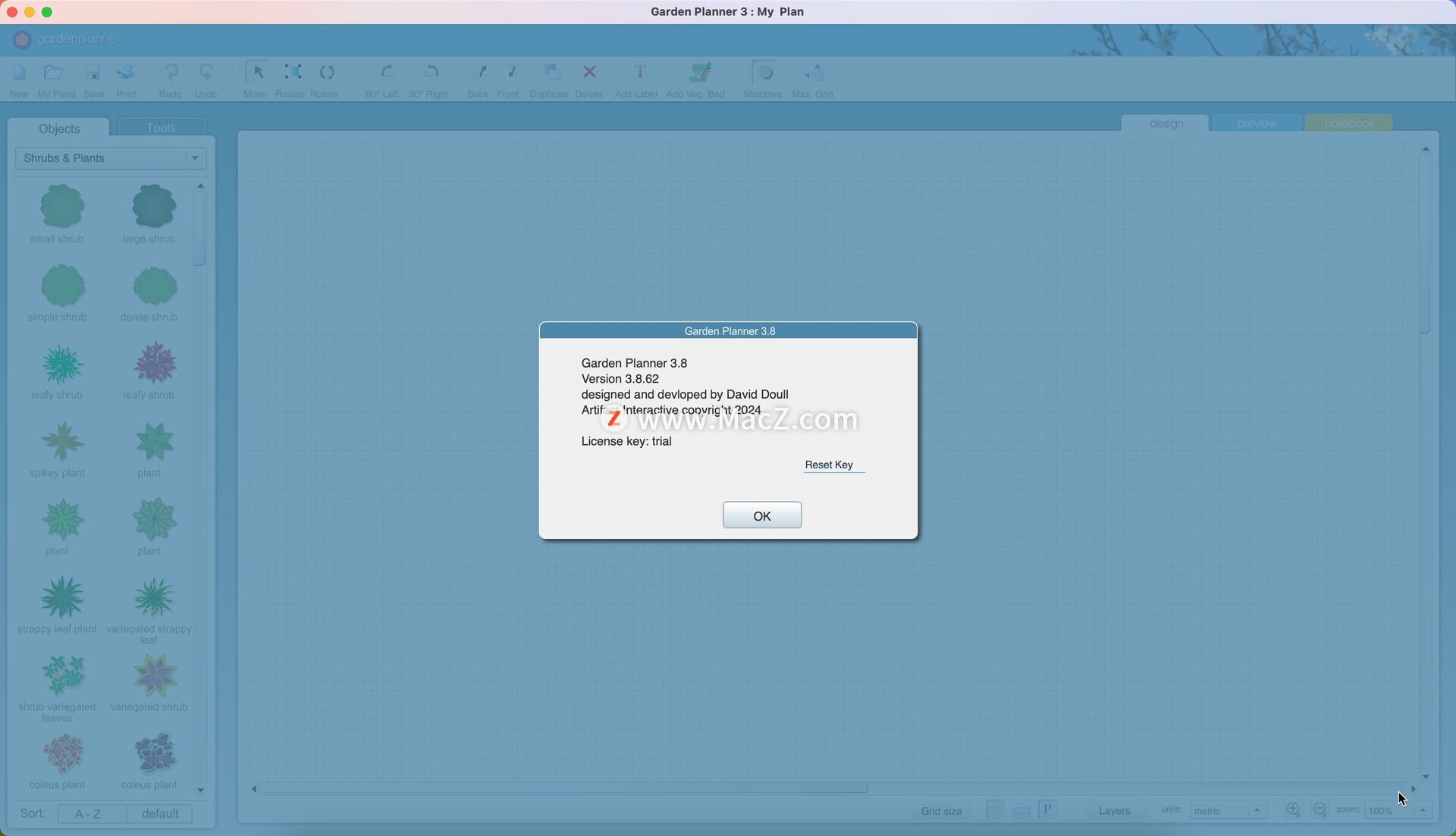Toggle the ruler display icon
This screenshot has width=1456, height=836.
[x=1021, y=810]
